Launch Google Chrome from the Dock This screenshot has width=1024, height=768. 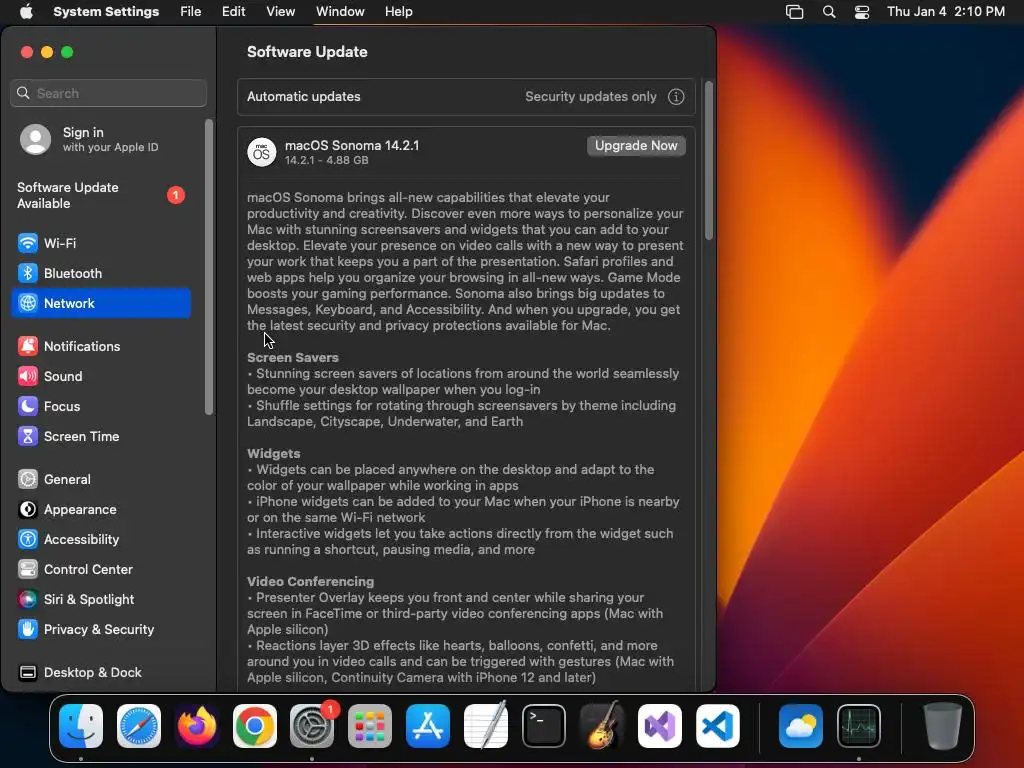[255, 726]
